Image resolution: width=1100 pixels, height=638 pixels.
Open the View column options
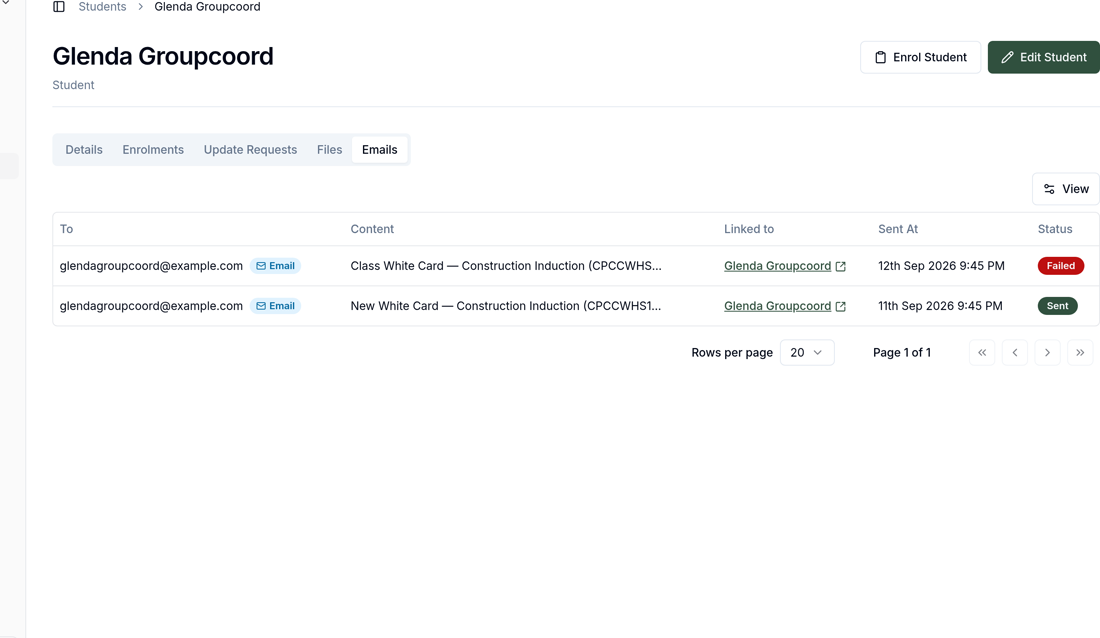1066,189
